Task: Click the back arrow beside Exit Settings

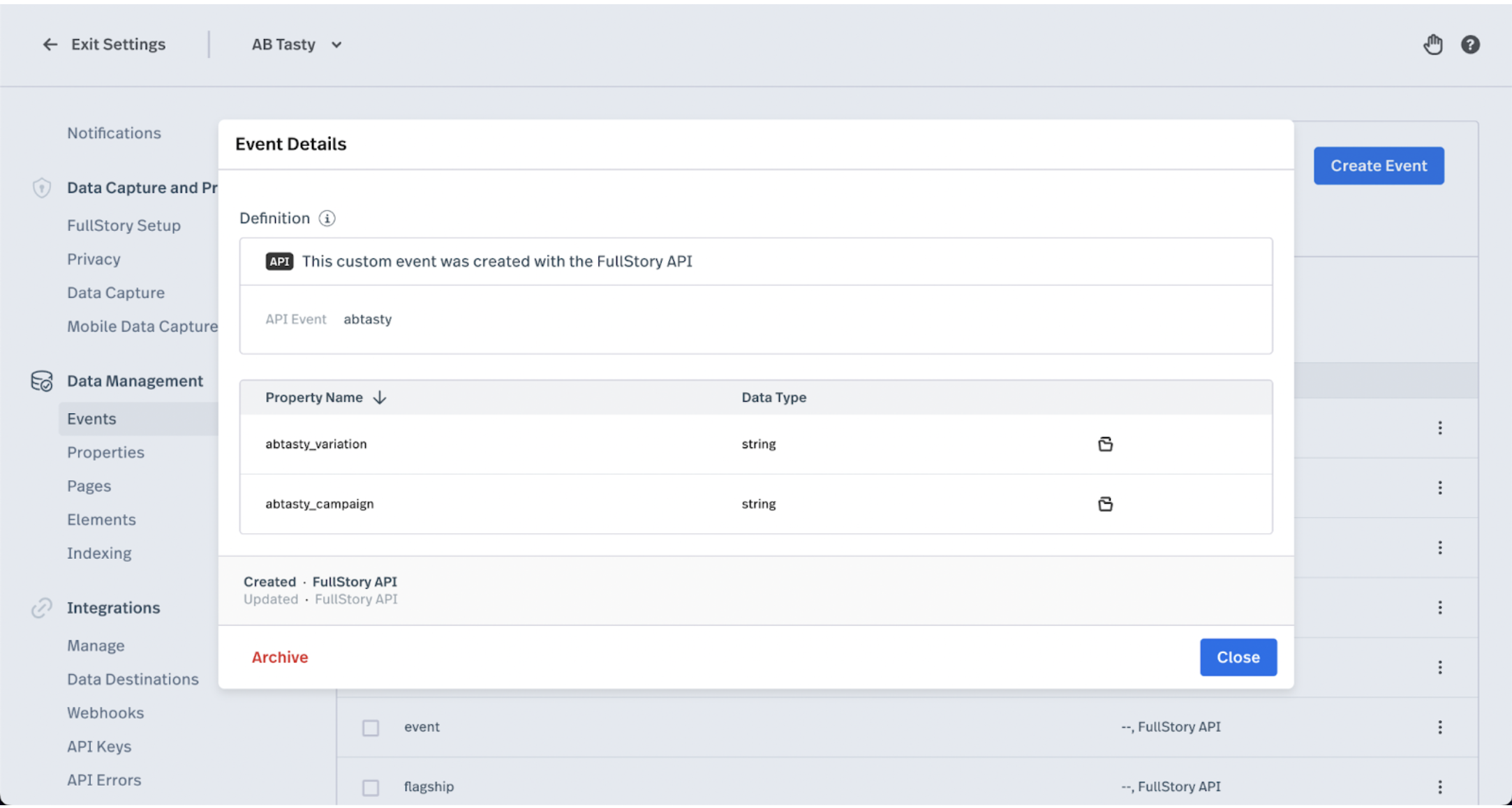Action: pyautogui.click(x=50, y=45)
